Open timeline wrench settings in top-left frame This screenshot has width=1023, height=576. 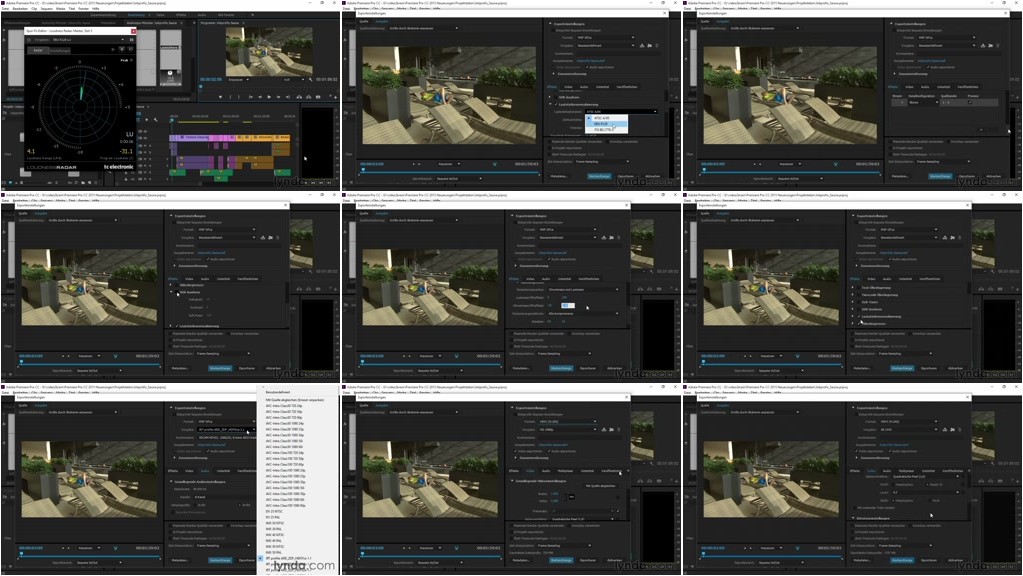(x=155, y=120)
